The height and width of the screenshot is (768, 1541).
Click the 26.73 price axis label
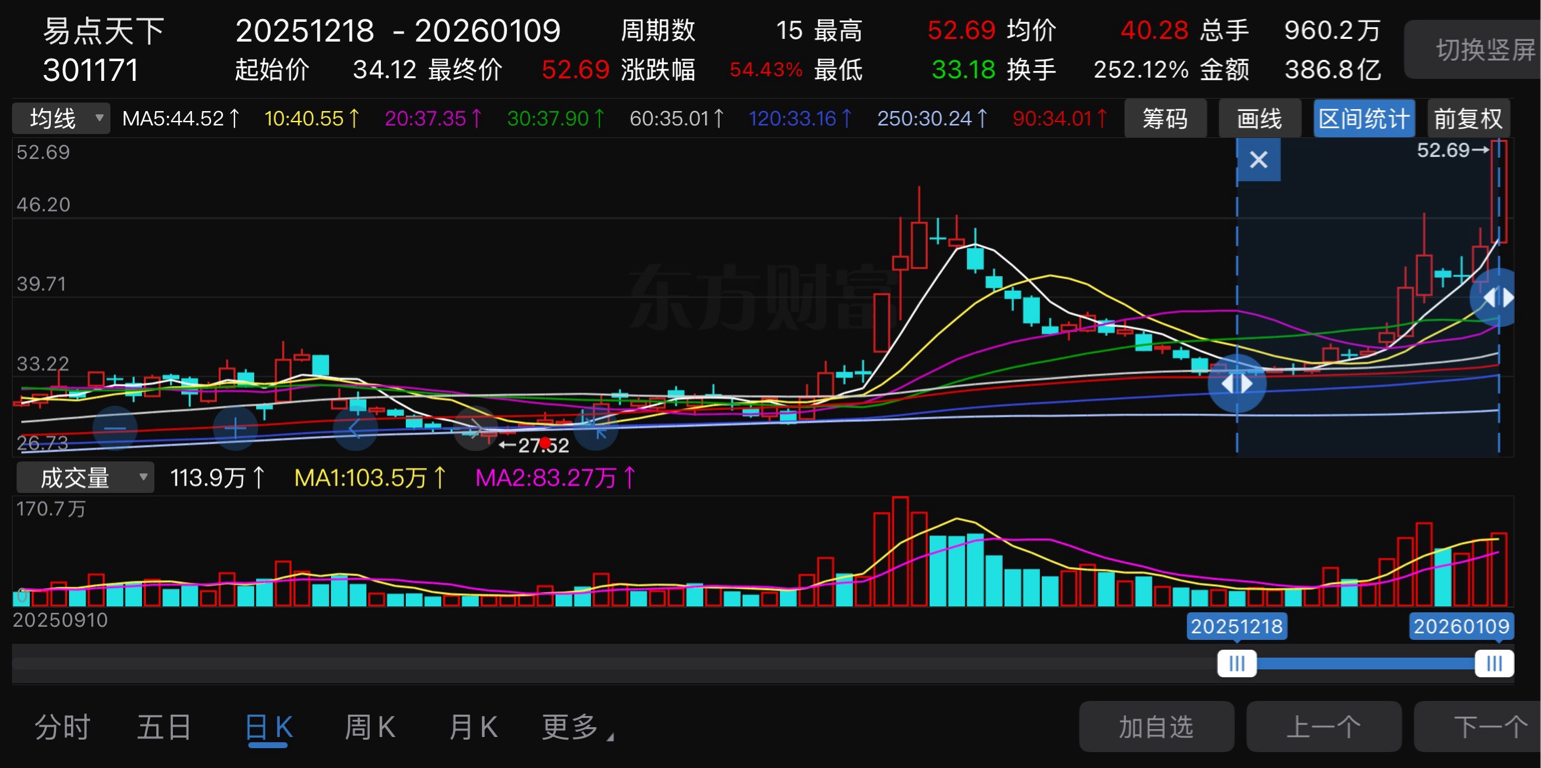(x=43, y=442)
